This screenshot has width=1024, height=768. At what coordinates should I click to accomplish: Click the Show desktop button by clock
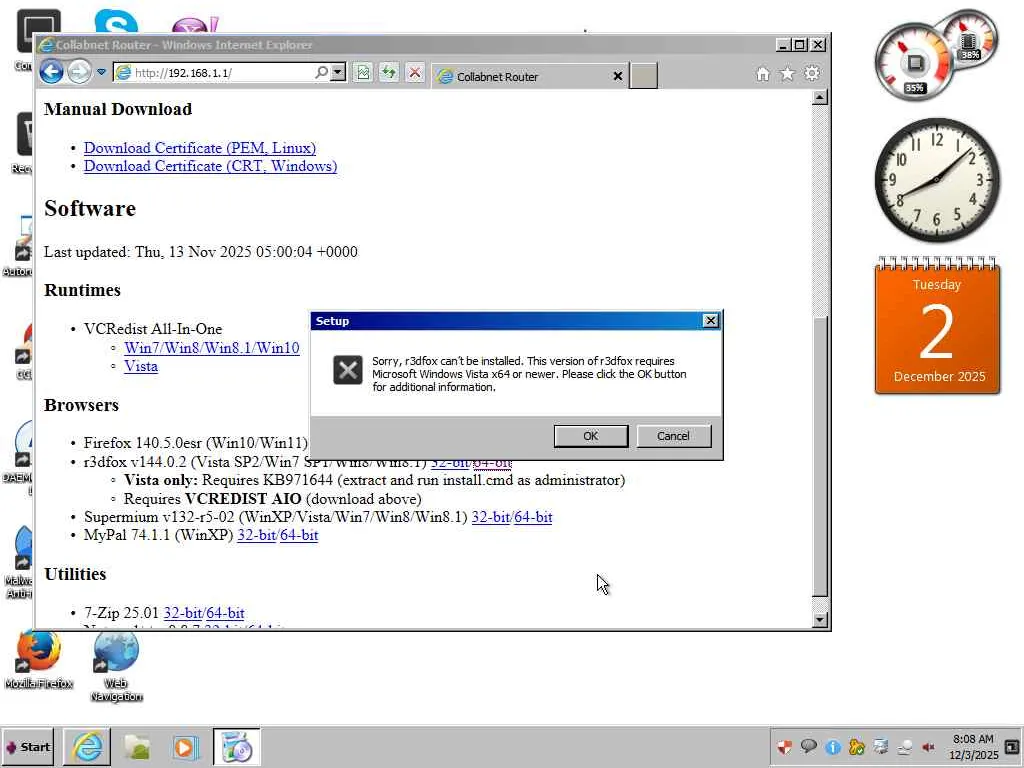(x=1012, y=746)
